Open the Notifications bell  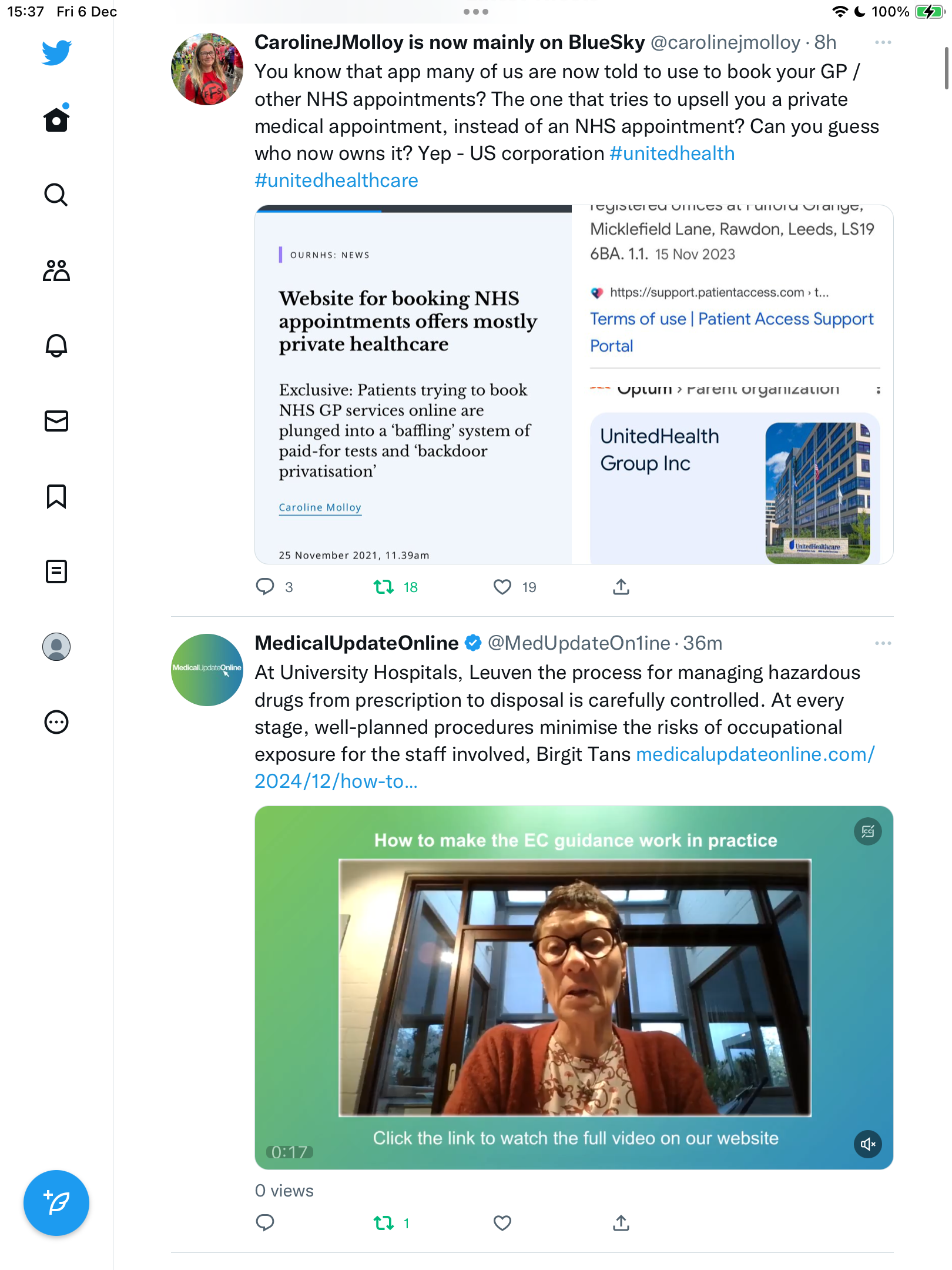(x=56, y=345)
